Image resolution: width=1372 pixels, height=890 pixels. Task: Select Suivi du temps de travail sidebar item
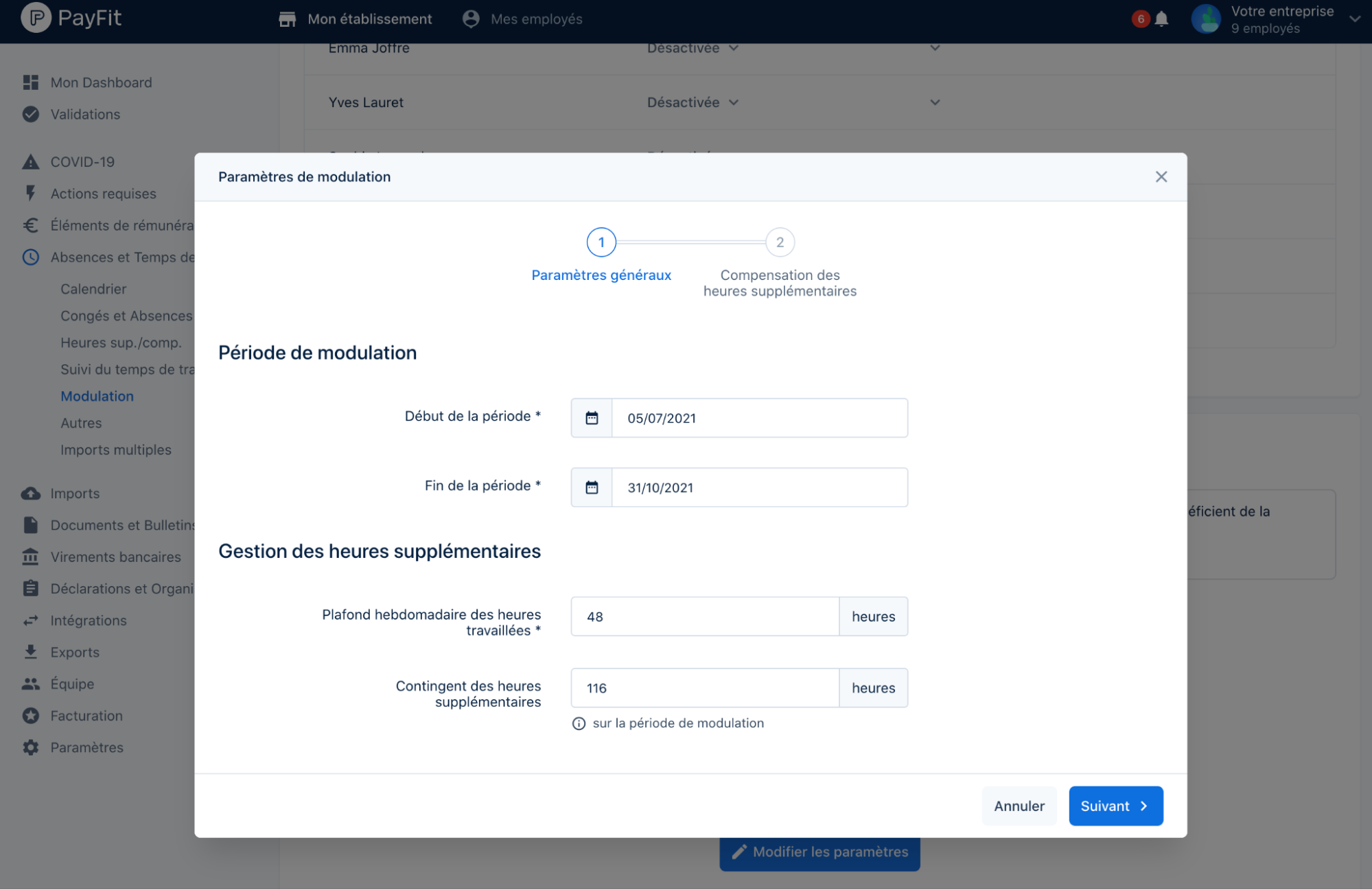coord(127,369)
